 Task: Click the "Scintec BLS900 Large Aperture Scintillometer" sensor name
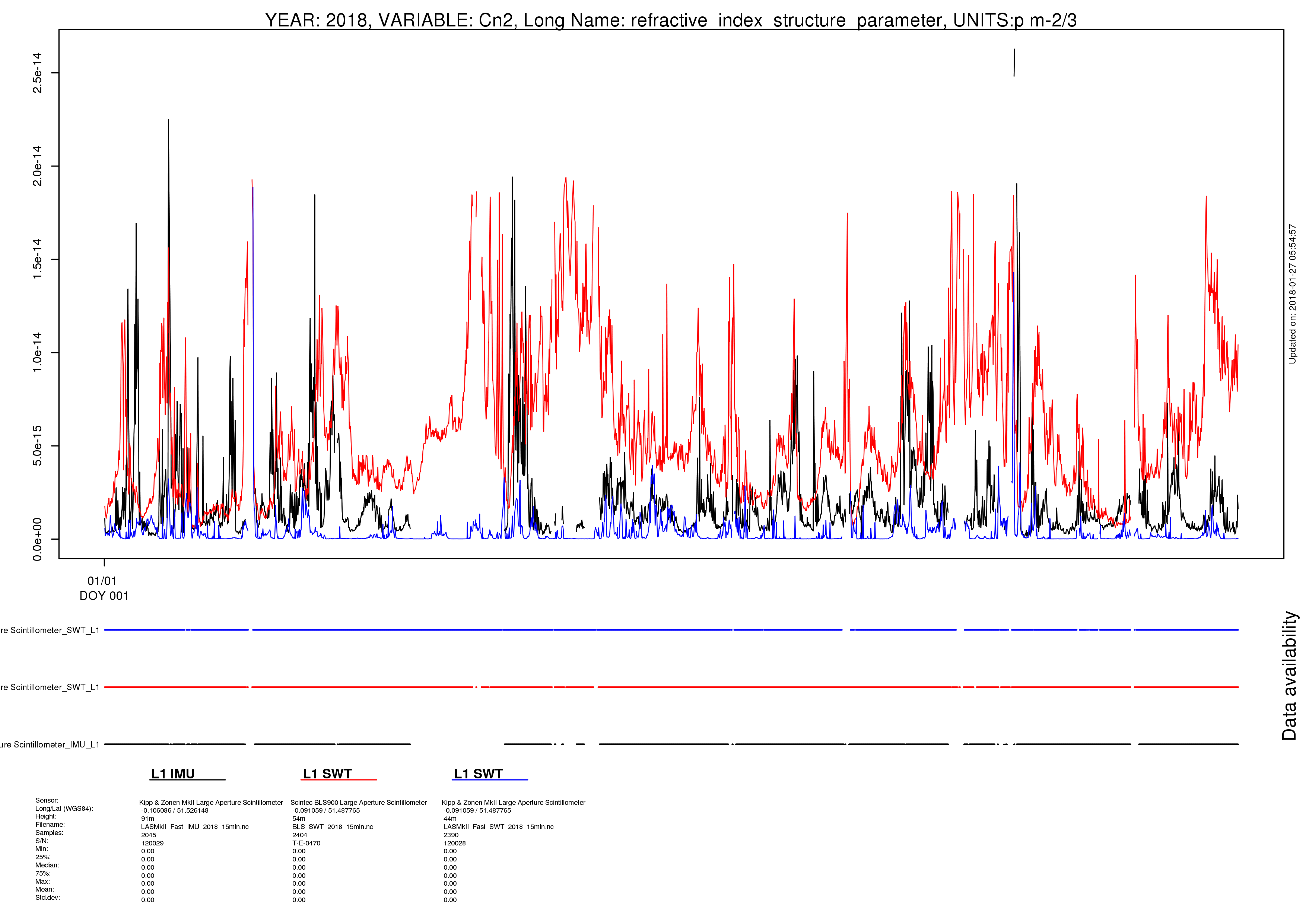[359, 803]
